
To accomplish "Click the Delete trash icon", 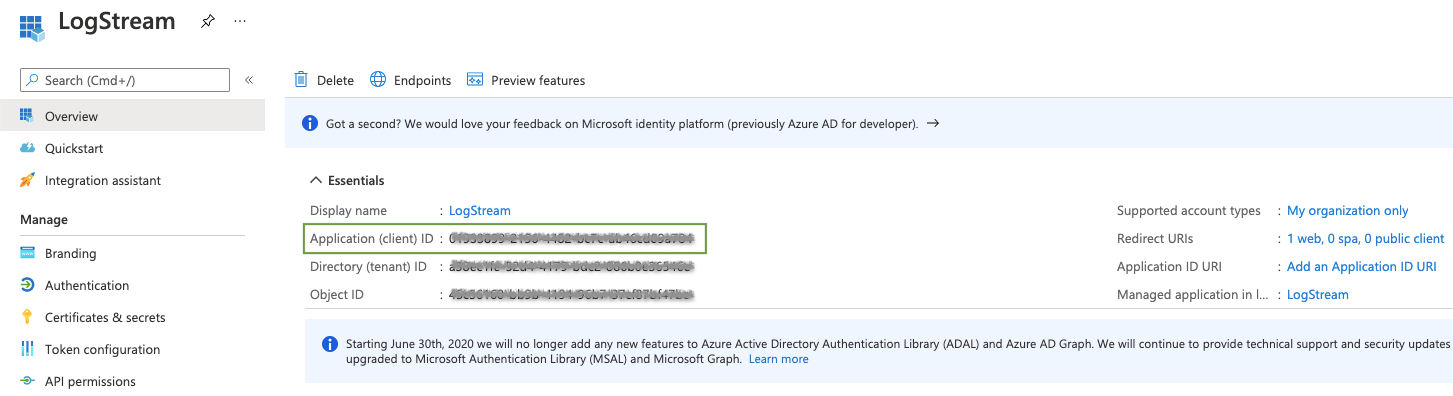I will pos(301,80).
